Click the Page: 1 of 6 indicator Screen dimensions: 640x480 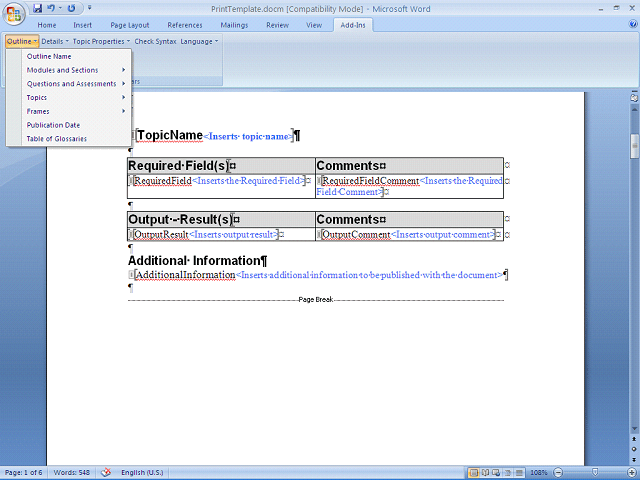[24, 473]
